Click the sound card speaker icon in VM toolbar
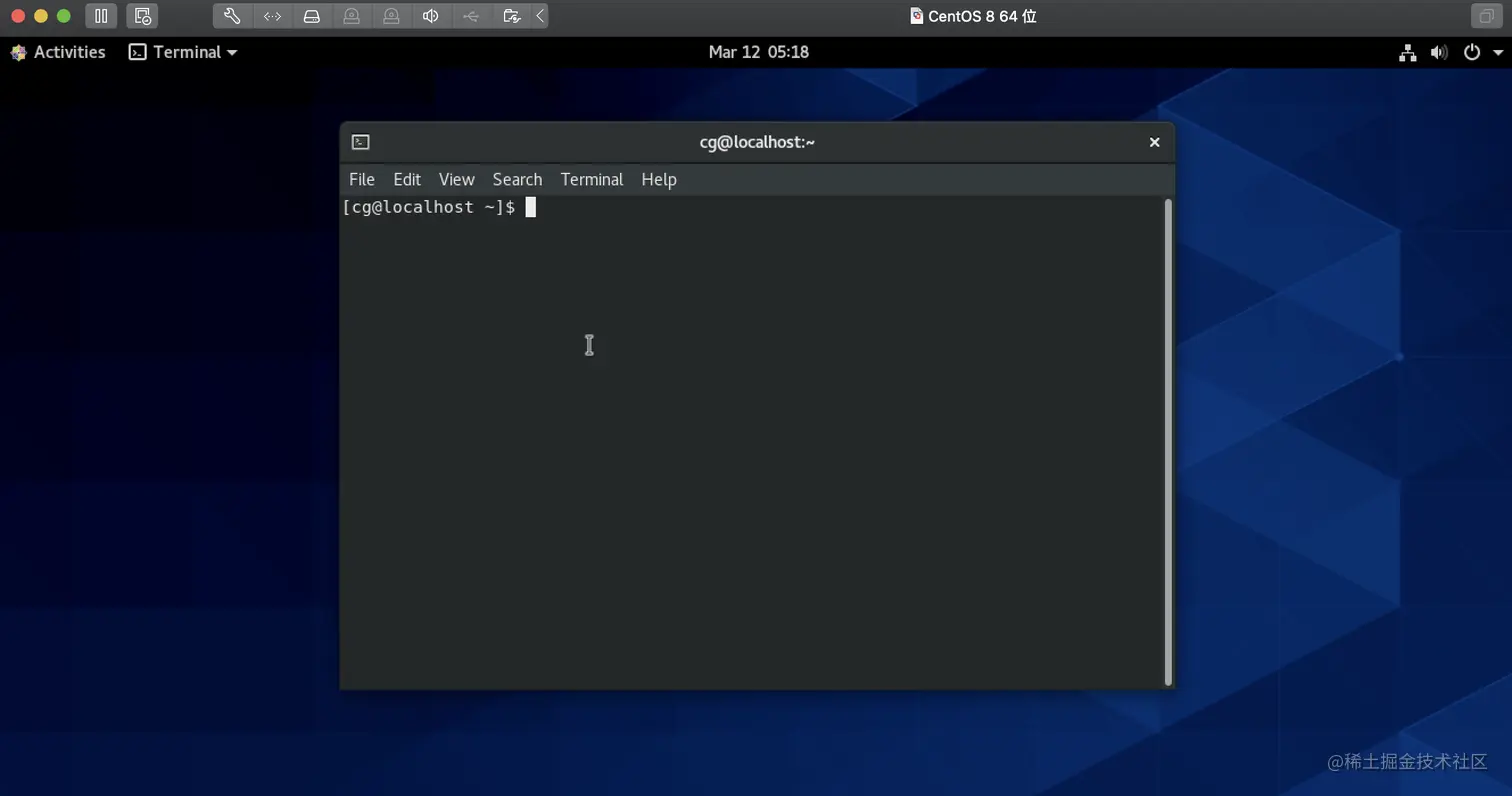This screenshot has width=1512, height=796. point(431,16)
